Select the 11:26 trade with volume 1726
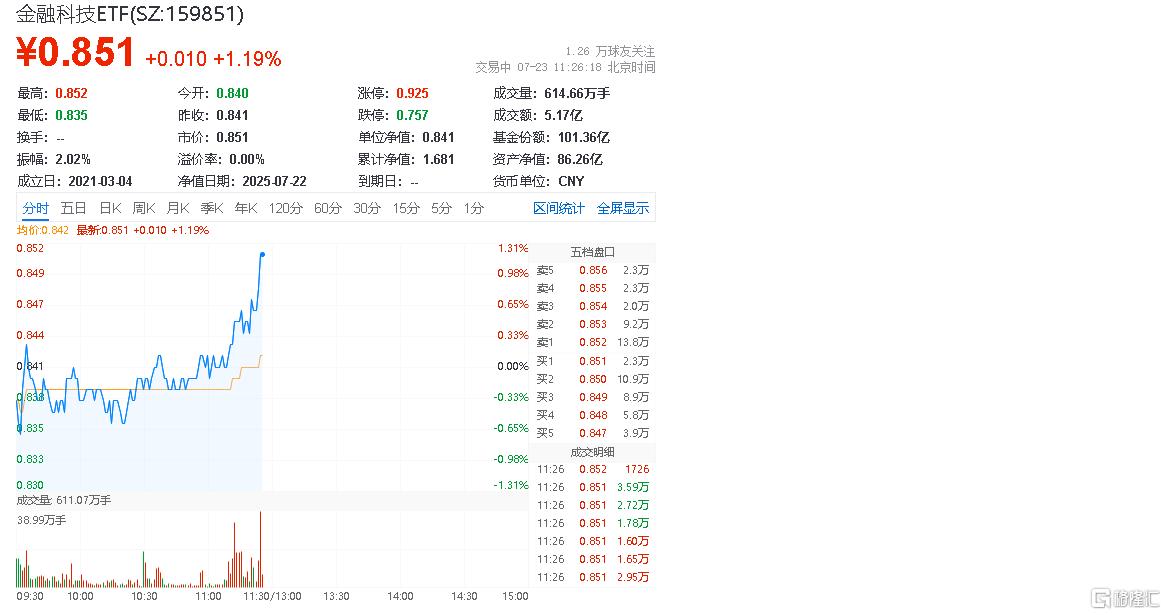Screen dimensions: 1166x615 pyautogui.click(x=593, y=469)
